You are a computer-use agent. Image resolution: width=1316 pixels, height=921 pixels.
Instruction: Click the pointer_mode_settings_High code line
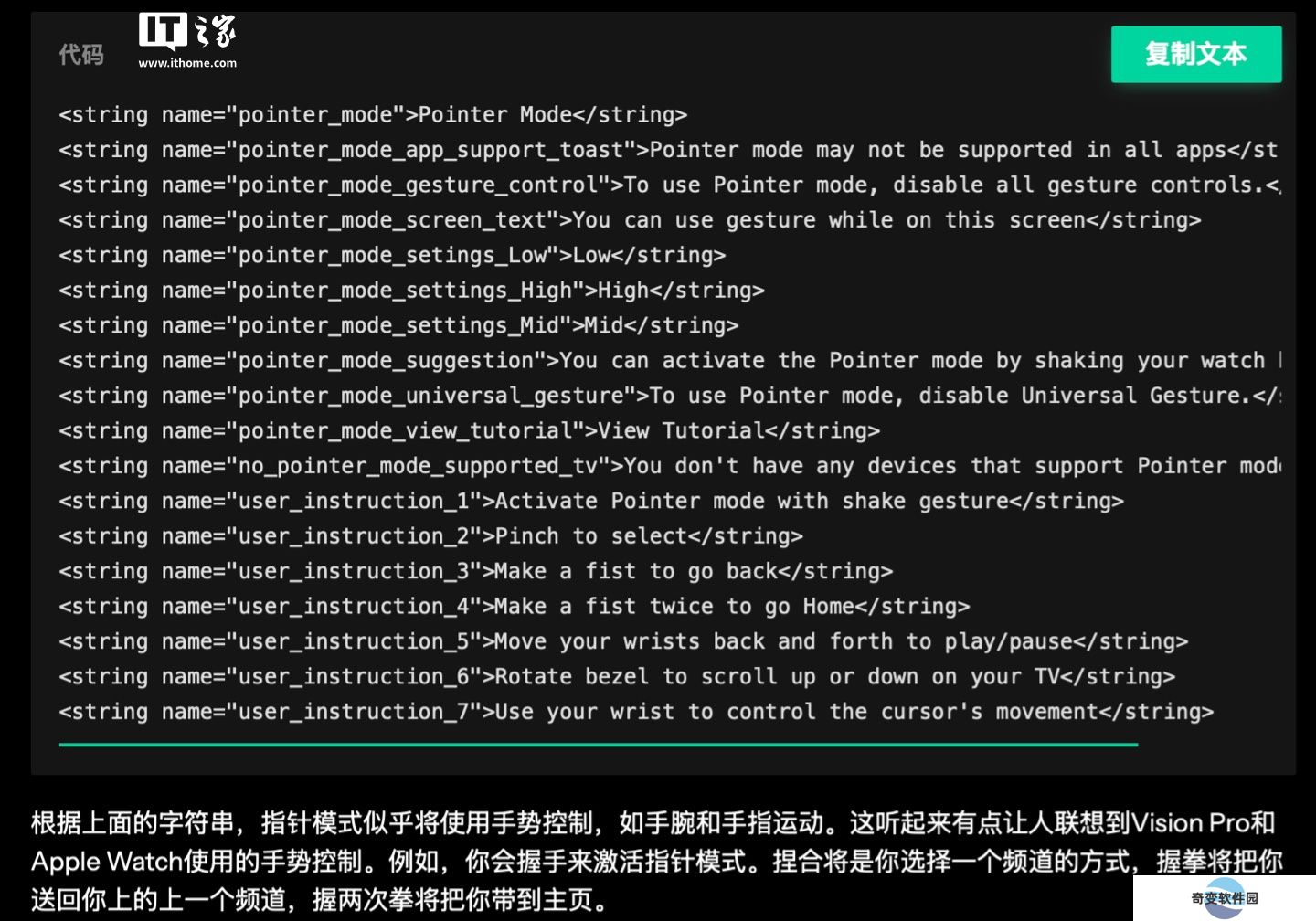(411, 291)
